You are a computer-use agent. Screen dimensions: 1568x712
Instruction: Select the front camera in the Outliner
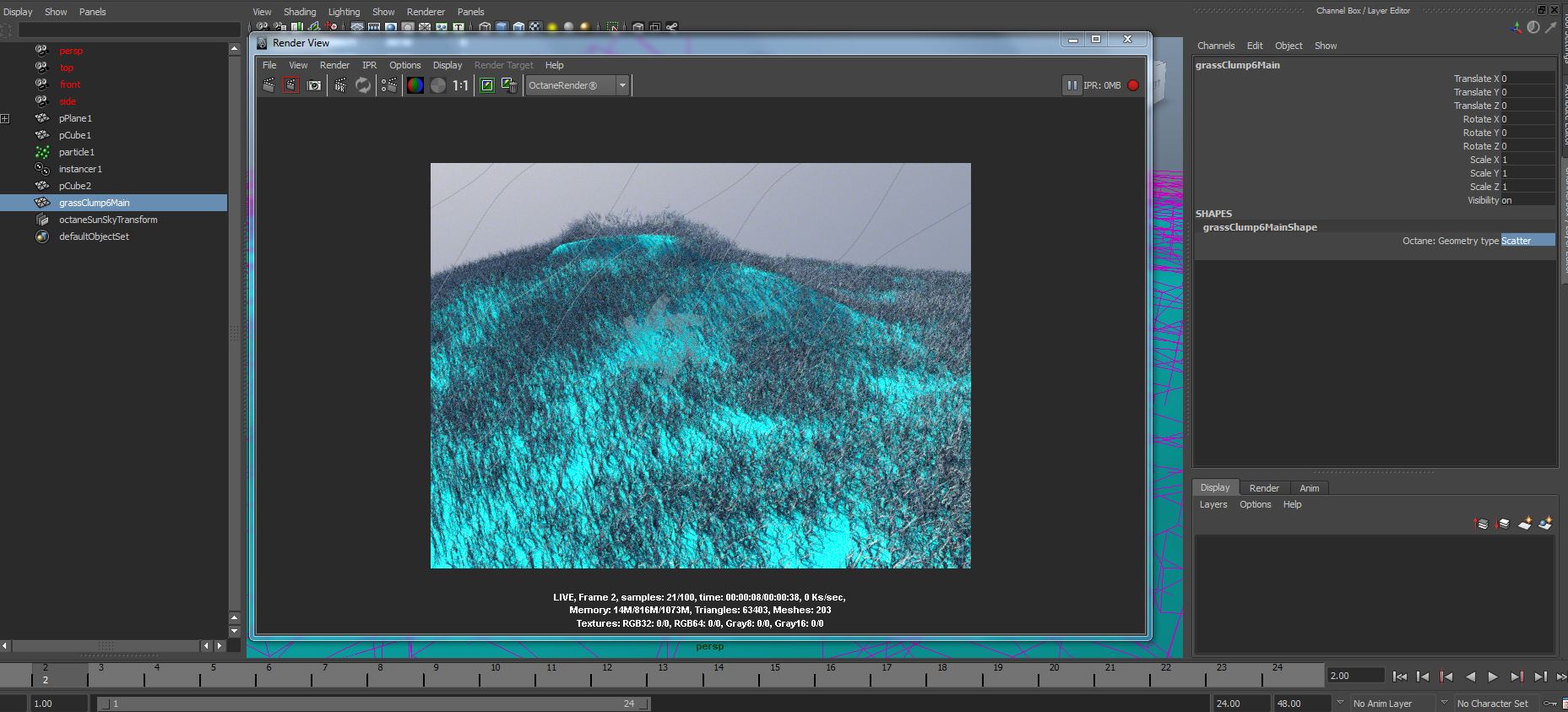click(70, 84)
